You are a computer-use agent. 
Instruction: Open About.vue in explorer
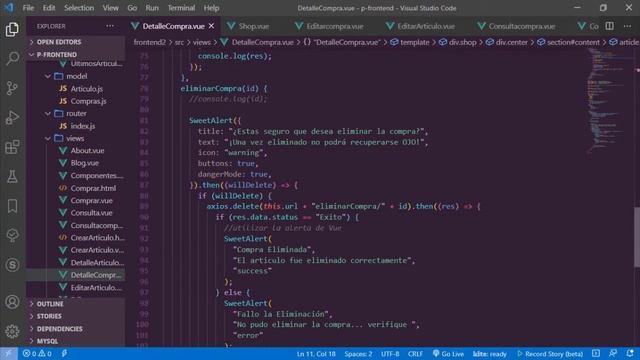[87, 151]
